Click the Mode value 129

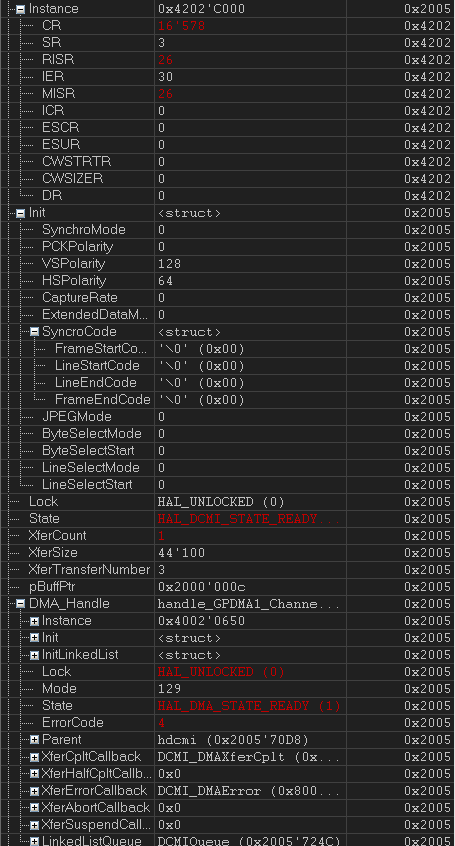click(169, 689)
